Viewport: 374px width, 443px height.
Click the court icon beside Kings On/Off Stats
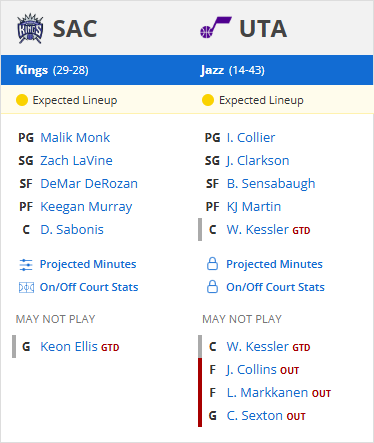(26, 287)
